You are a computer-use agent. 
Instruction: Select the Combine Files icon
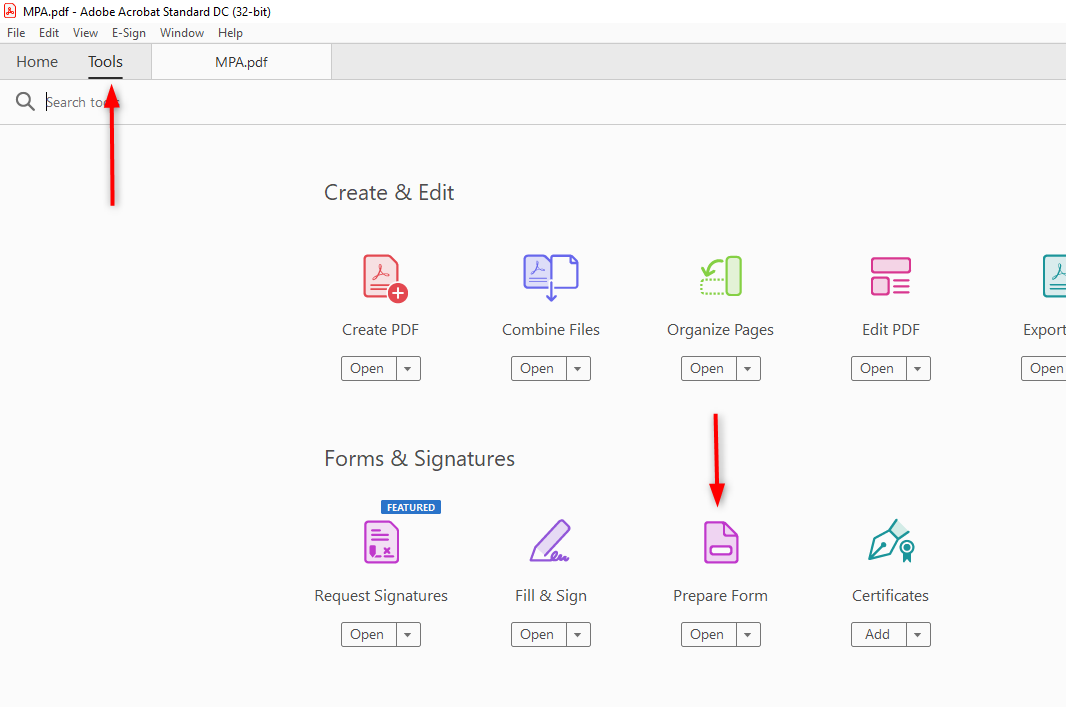(551, 277)
